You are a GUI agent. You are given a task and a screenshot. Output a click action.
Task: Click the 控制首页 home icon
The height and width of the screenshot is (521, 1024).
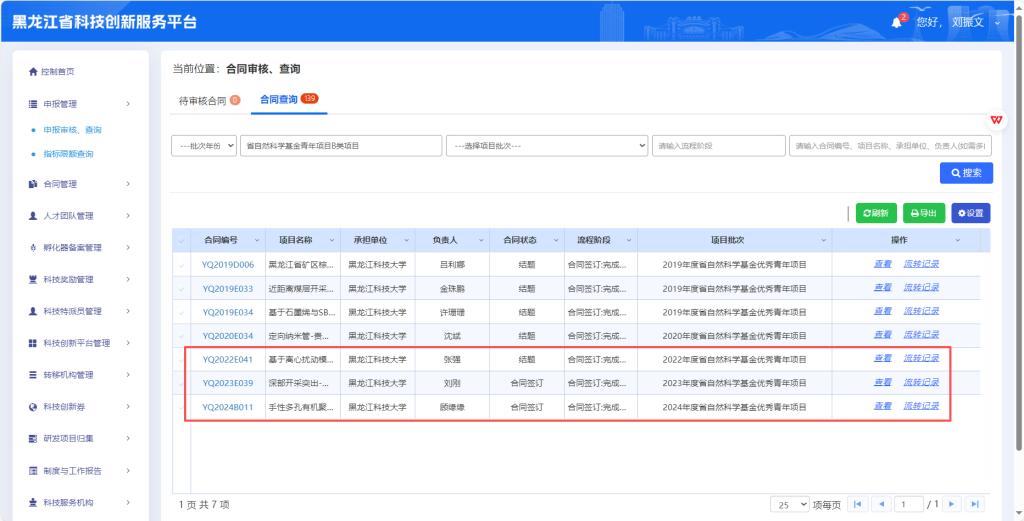click(33, 72)
